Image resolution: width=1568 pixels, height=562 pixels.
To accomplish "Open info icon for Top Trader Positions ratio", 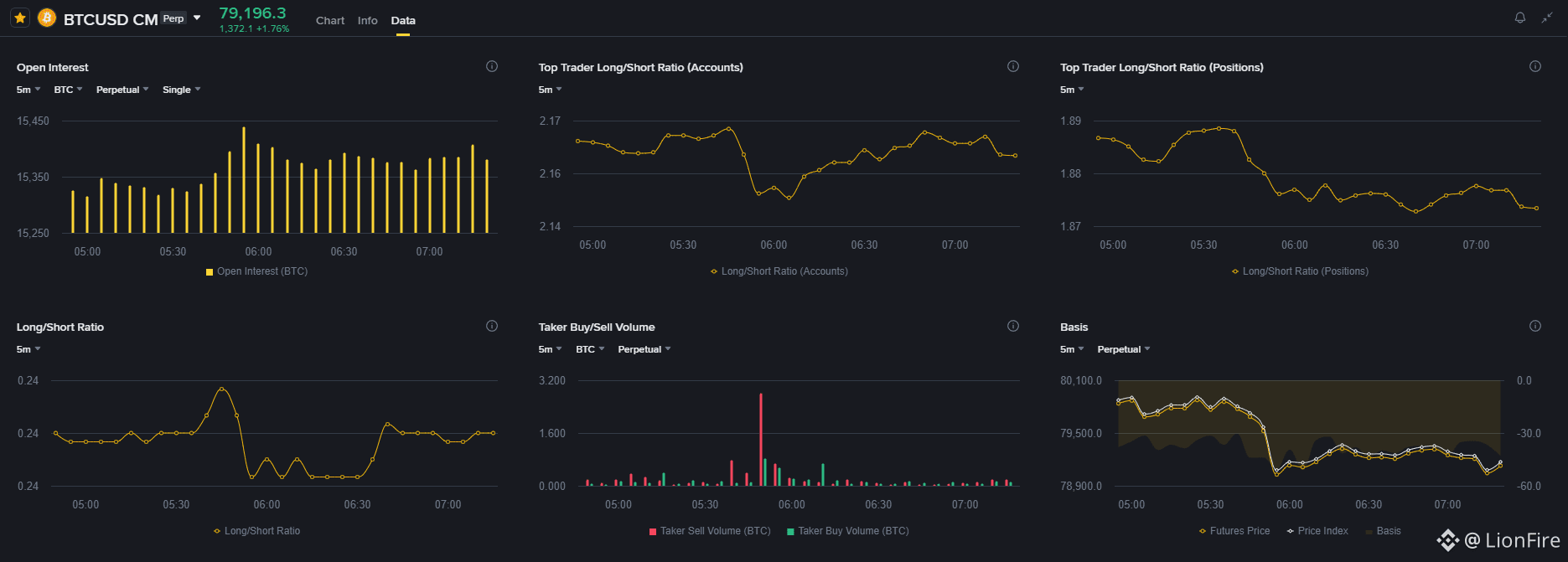I will pos(1535,66).
